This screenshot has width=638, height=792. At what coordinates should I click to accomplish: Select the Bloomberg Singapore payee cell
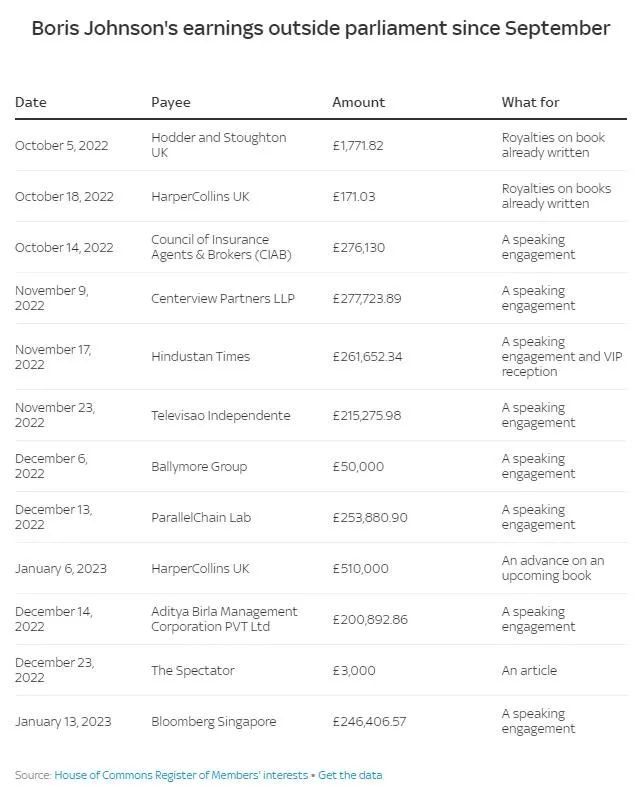tap(214, 722)
